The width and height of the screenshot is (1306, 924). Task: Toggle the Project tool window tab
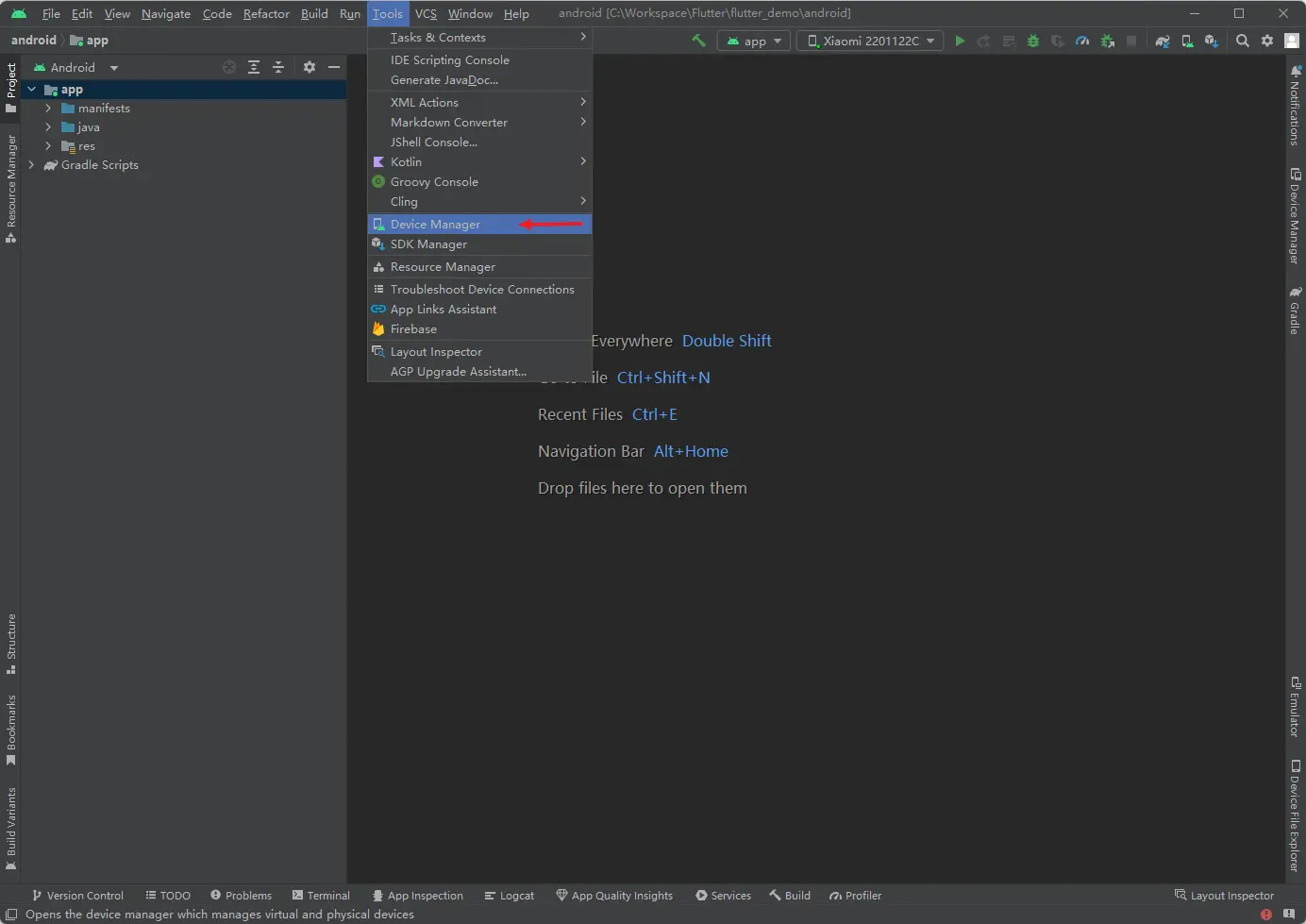[x=10, y=87]
